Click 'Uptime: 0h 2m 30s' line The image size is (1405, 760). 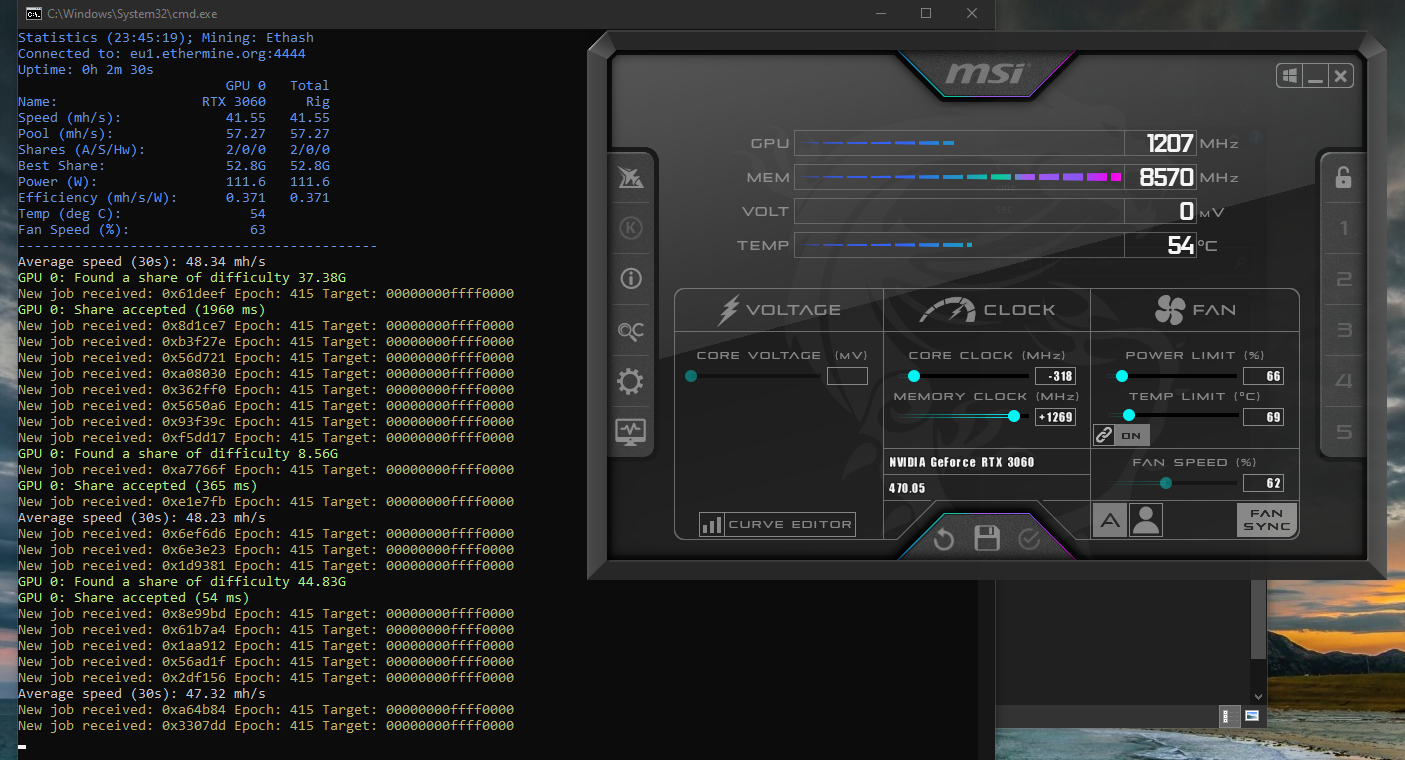[x=86, y=69]
